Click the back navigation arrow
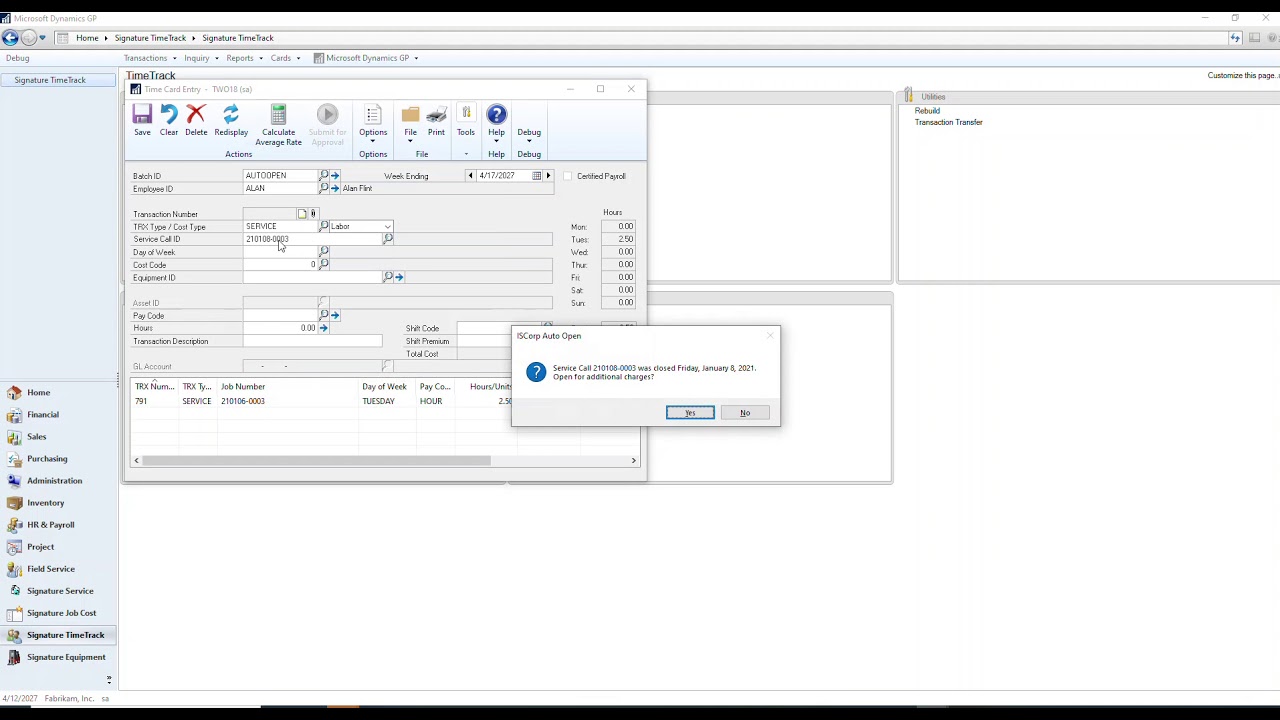The image size is (1280, 720). 10,38
